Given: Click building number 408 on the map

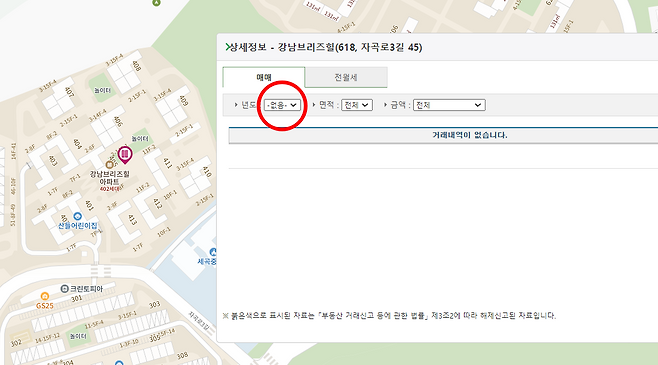Looking at the screenshot, I should pos(136,66).
